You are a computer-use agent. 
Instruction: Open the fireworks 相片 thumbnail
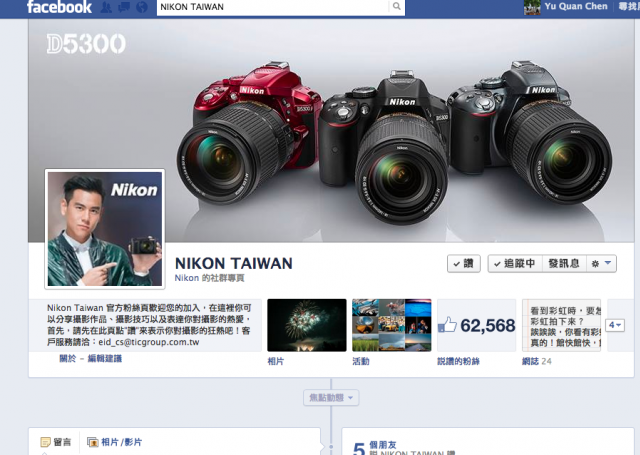click(x=307, y=325)
